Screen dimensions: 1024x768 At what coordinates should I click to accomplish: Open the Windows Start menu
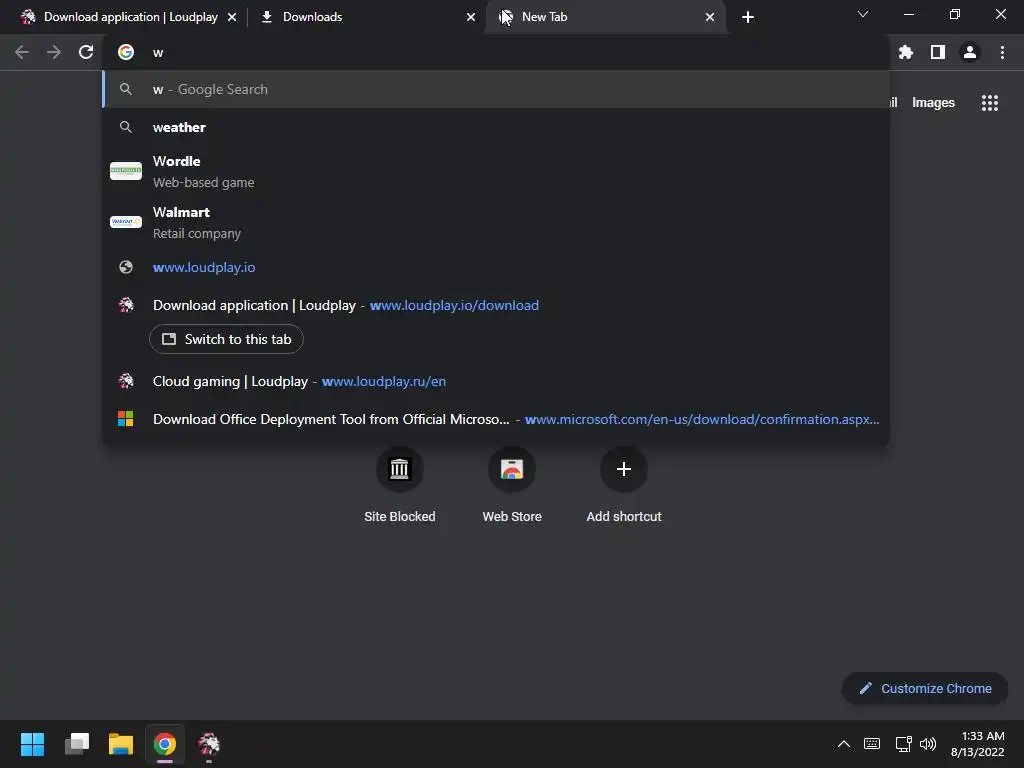coord(32,744)
